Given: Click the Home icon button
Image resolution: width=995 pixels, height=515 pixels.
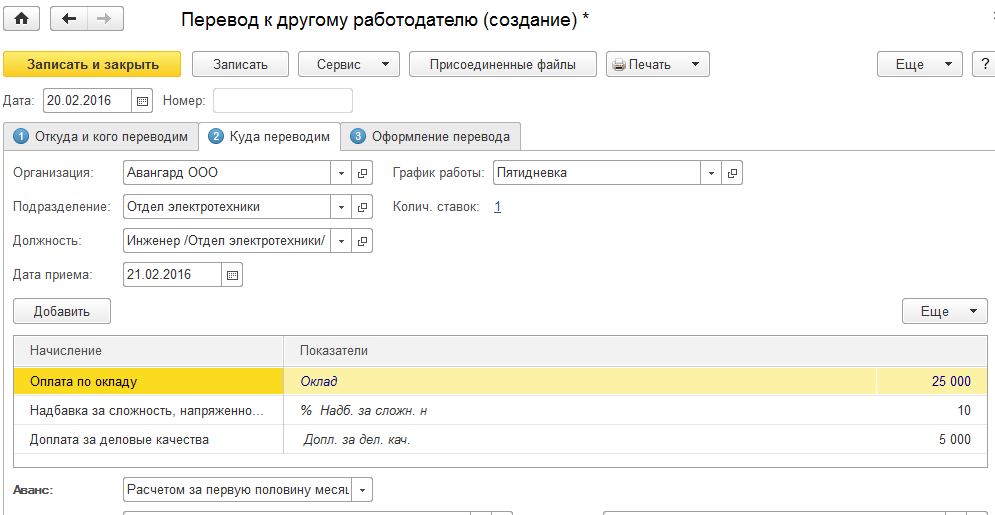Looking at the screenshot, I should click(x=22, y=18).
